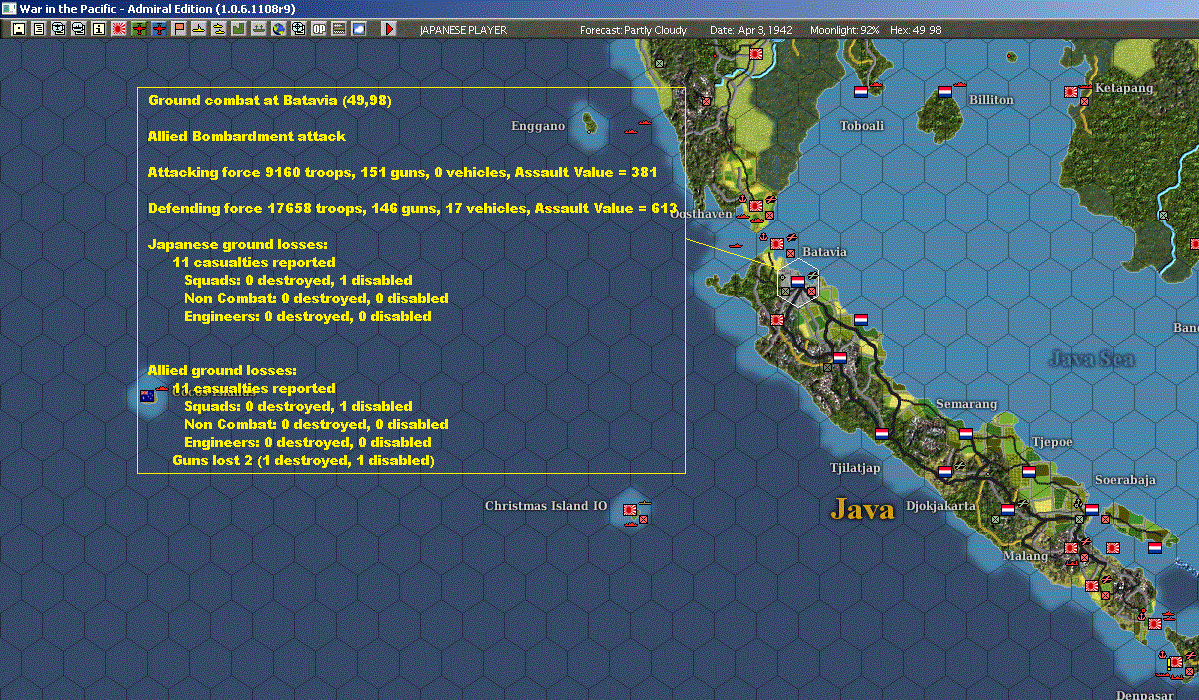Click the 'Attacking force 9160 troops' line
1199x700 pixels.
(402, 172)
